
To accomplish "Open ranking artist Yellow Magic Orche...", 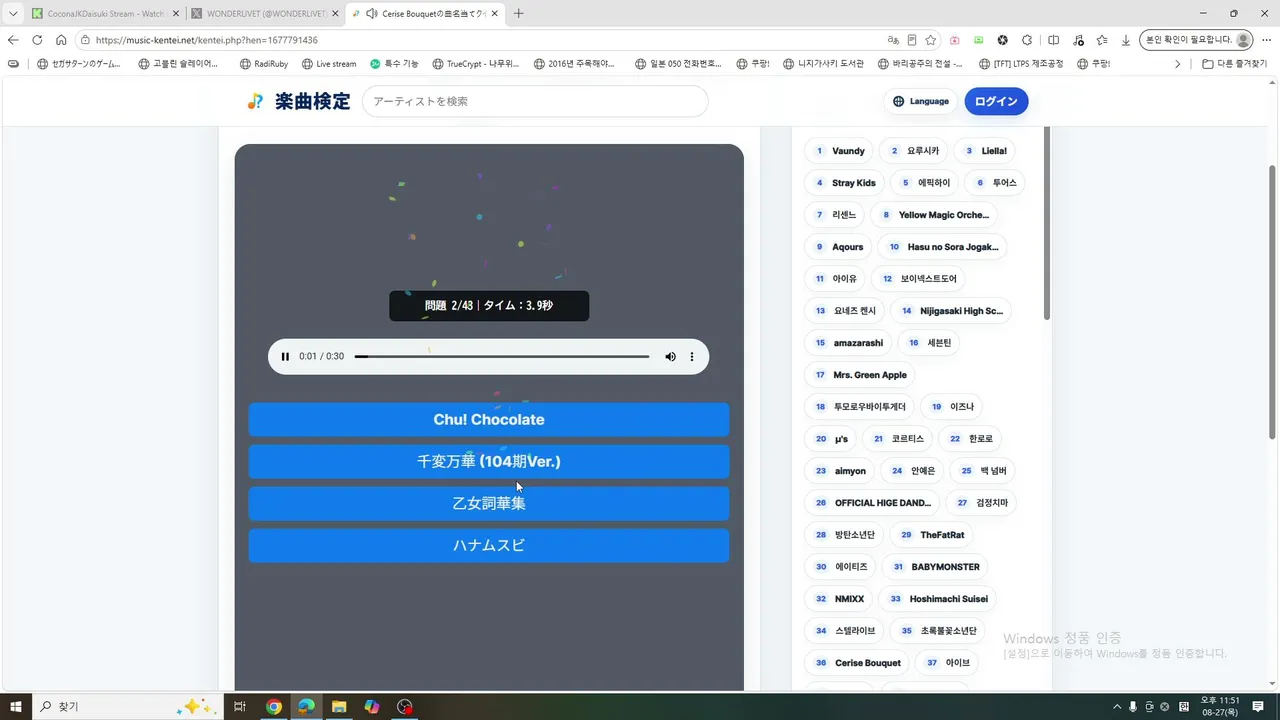I will click(x=934, y=215).
